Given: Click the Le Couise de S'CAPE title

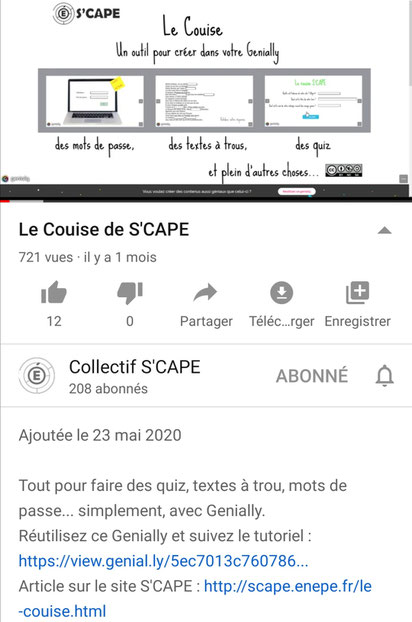Looking at the screenshot, I should point(104,229).
